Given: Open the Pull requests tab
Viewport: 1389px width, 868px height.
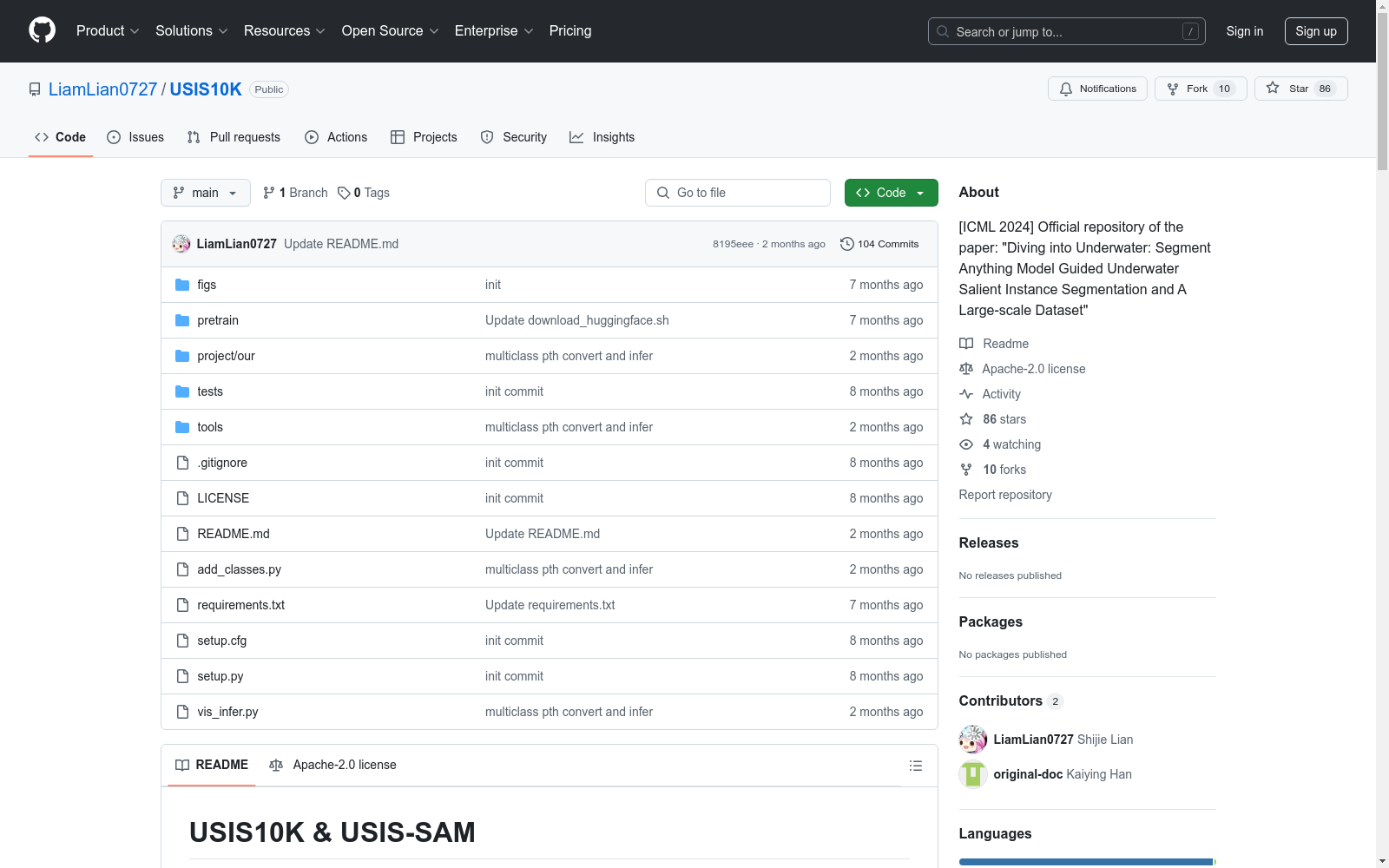Looking at the screenshot, I should [234, 137].
